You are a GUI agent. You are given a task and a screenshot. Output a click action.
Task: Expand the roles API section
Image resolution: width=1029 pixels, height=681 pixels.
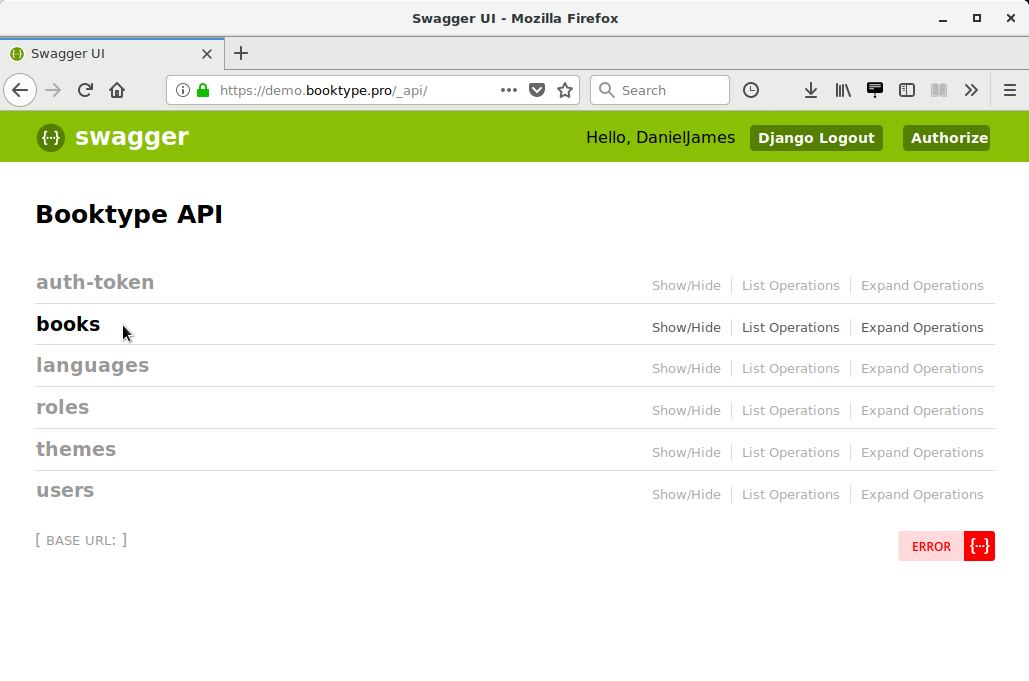62,407
